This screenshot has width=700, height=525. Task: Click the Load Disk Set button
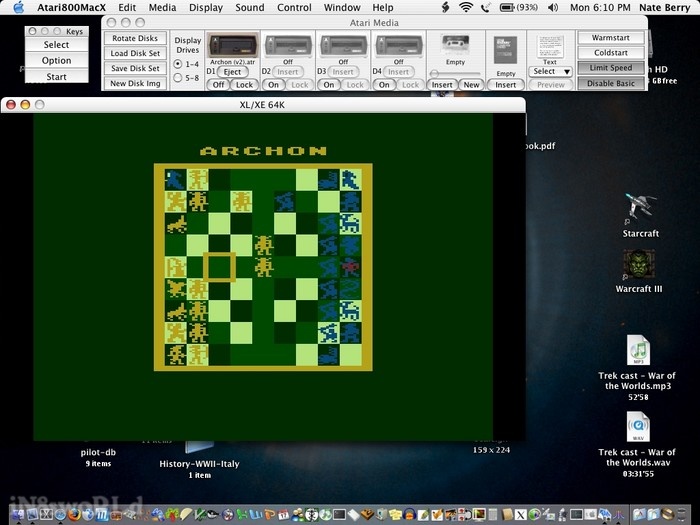coord(135,53)
